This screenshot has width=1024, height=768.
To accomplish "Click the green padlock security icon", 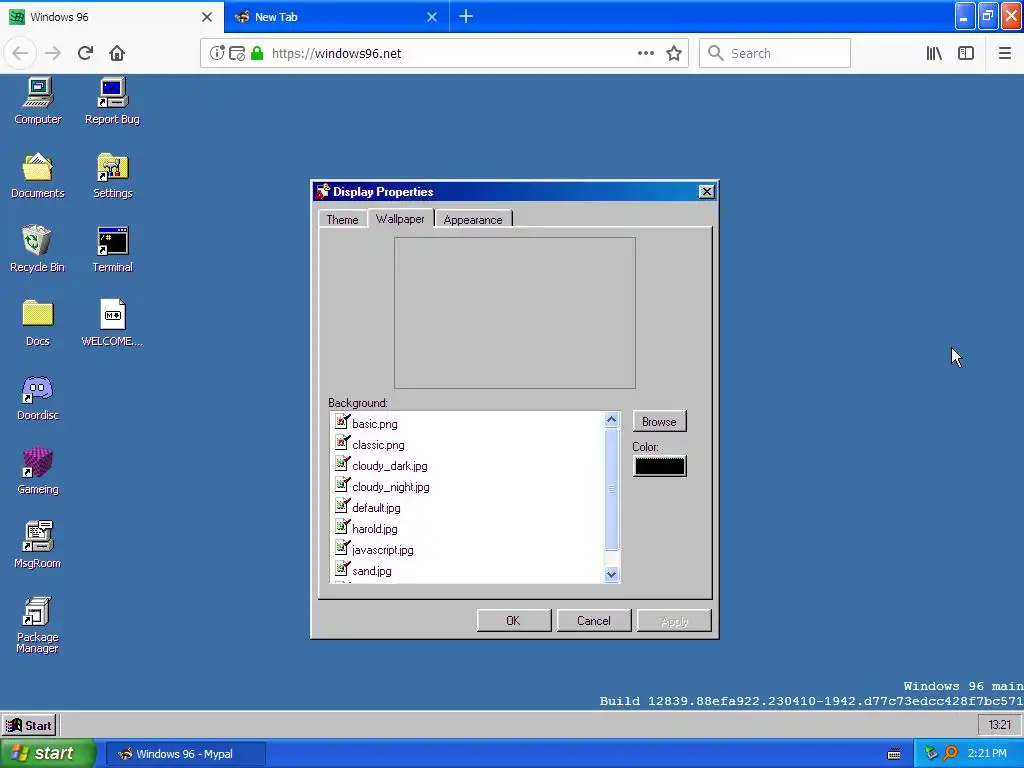I will (x=257, y=54).
